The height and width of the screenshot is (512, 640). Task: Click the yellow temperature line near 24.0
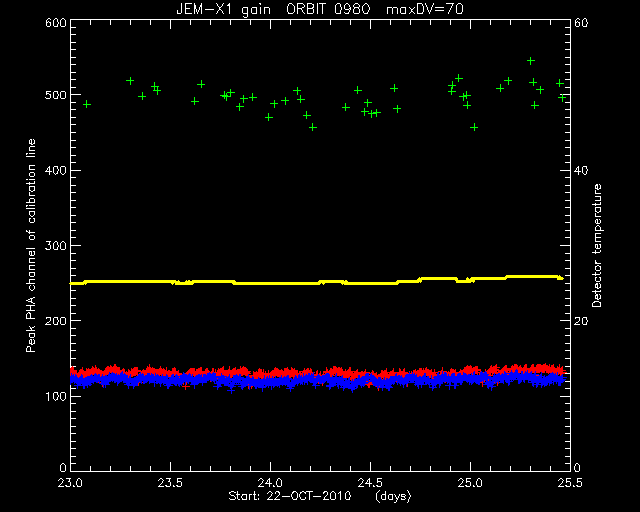[271, 283]
